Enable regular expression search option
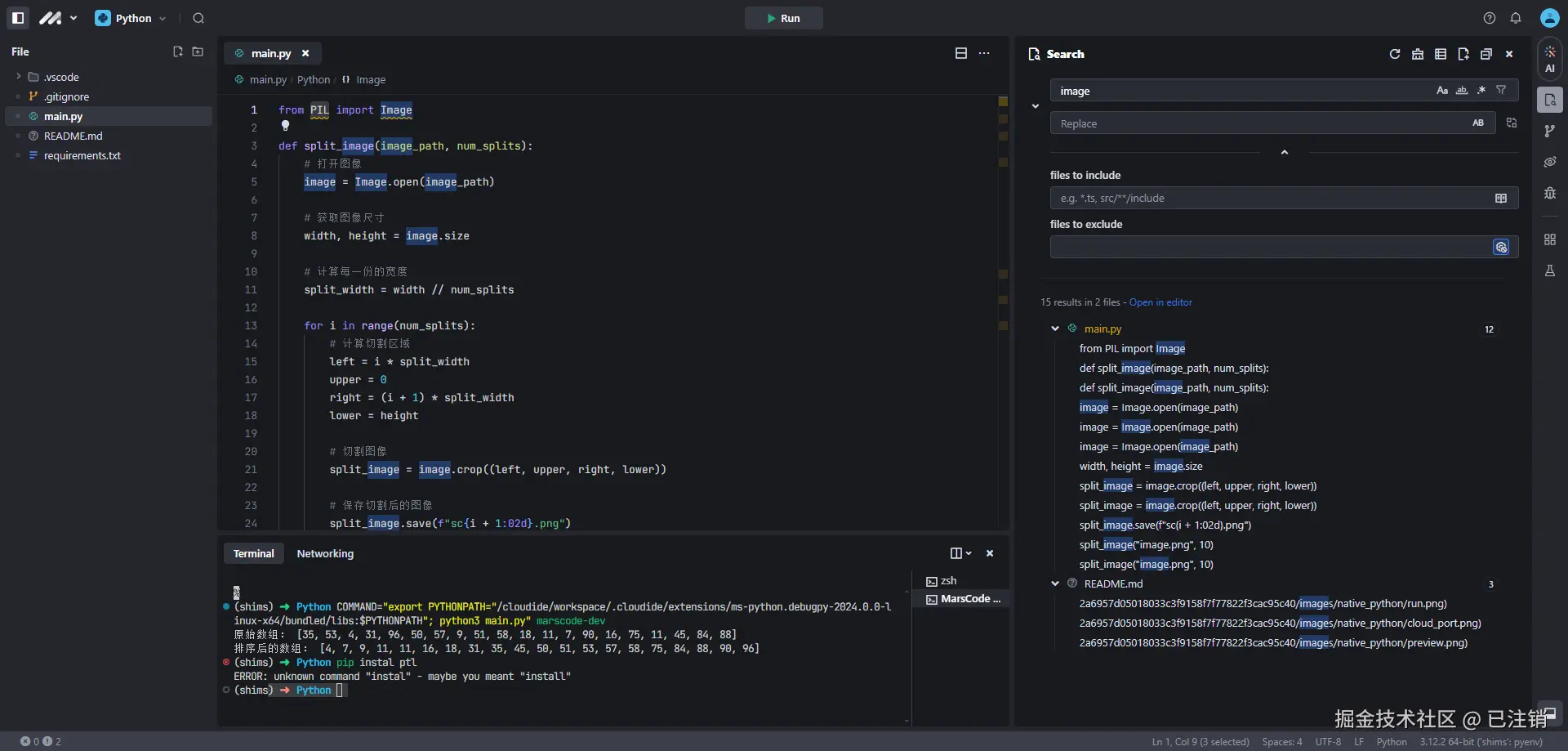1568x751 pixels. [1481, 91]
